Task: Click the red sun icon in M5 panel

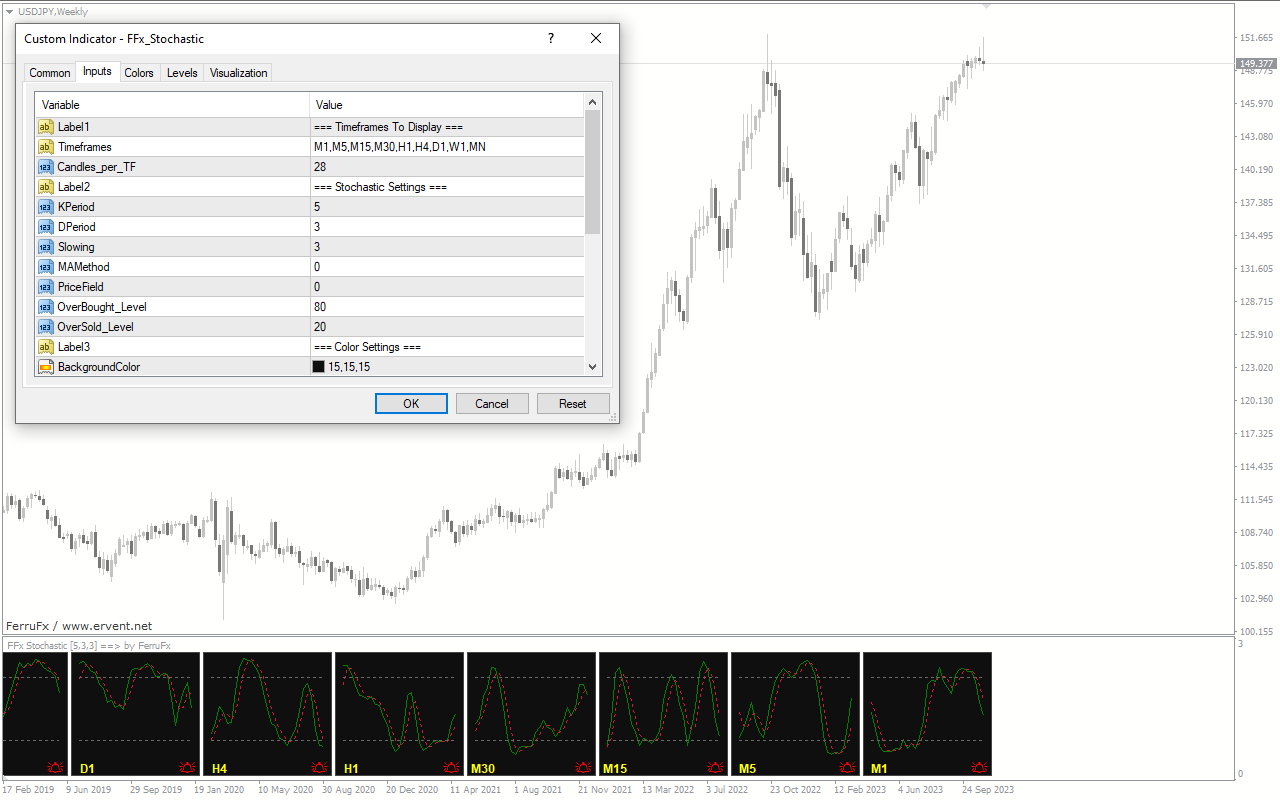Action: click(848, 767)
